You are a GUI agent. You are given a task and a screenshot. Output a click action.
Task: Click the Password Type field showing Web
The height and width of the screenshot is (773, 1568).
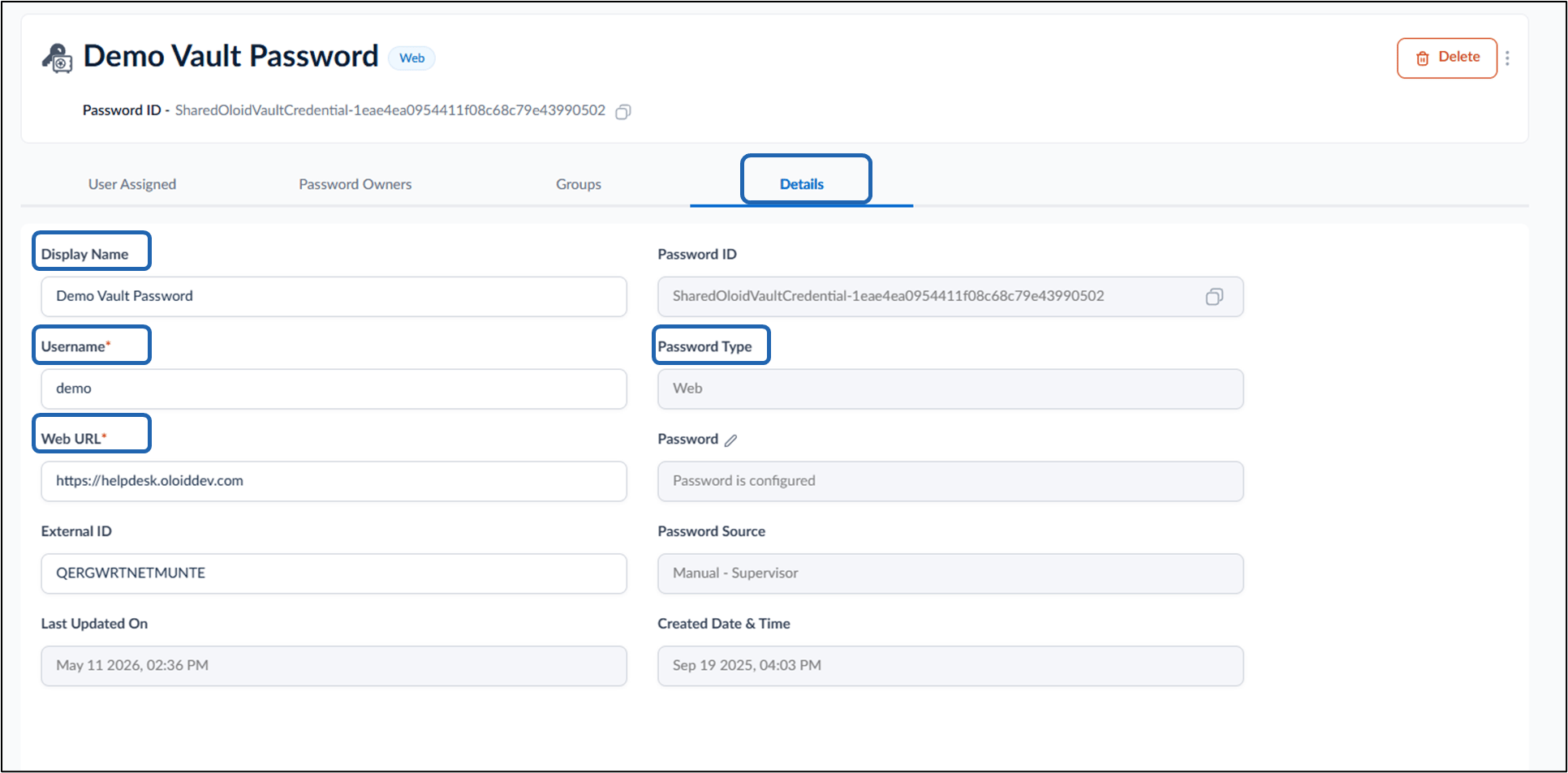point(950,389)
